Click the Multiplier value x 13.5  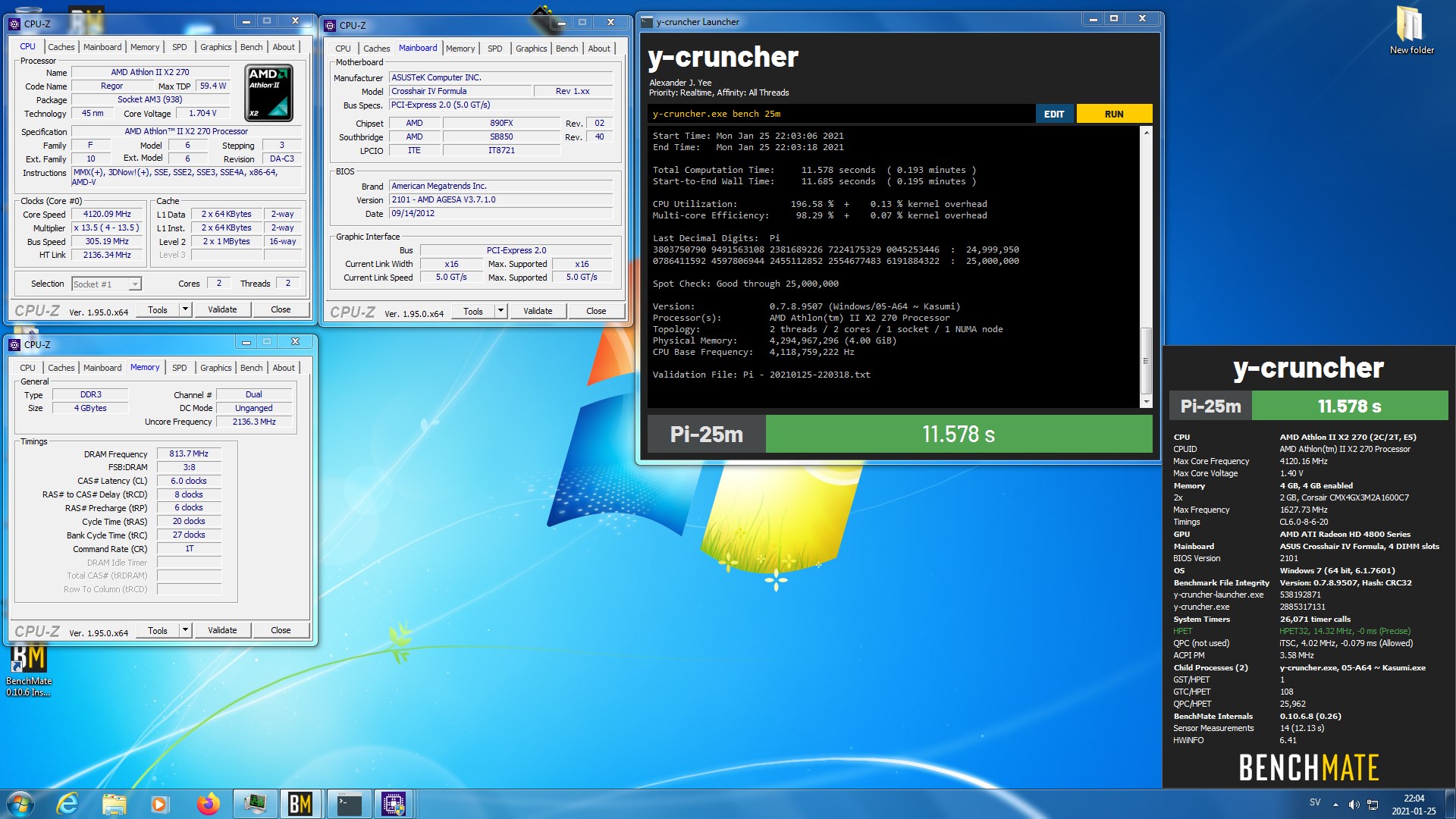pyautogui.click(x=107, y=227)
